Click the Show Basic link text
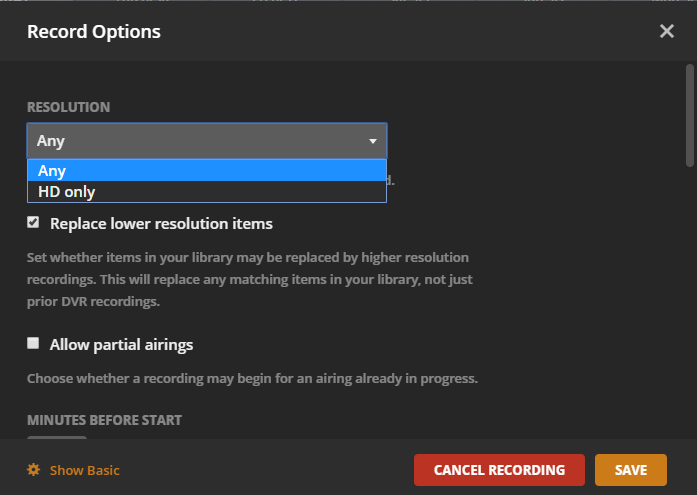This screenshot has width=697, height=495. click(85, 470)
